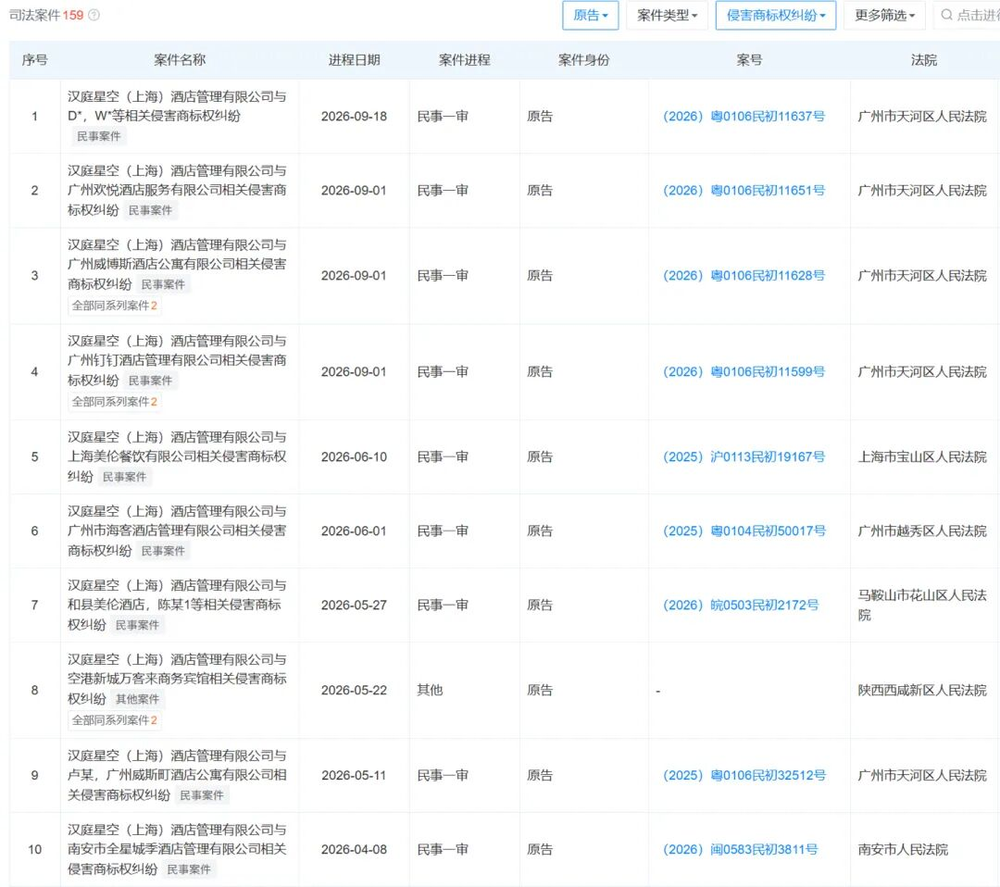Select case name with 上海美伦餐饮有限公司
The width and height of the screenshot is (1000, 887).
coord(177,457)
